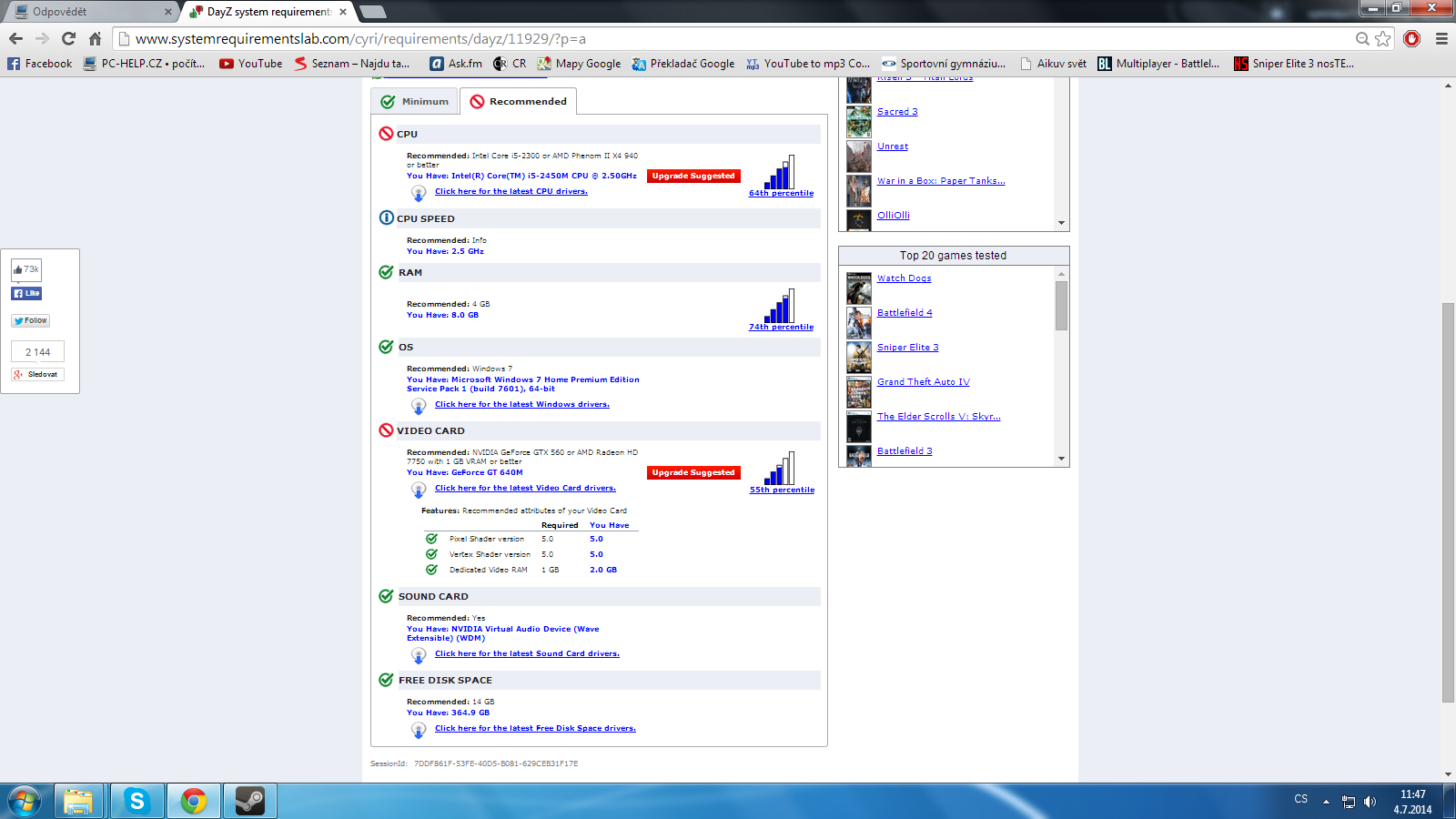Click the Video Card driver download icon
The image size is (1456, 819).
419,490
